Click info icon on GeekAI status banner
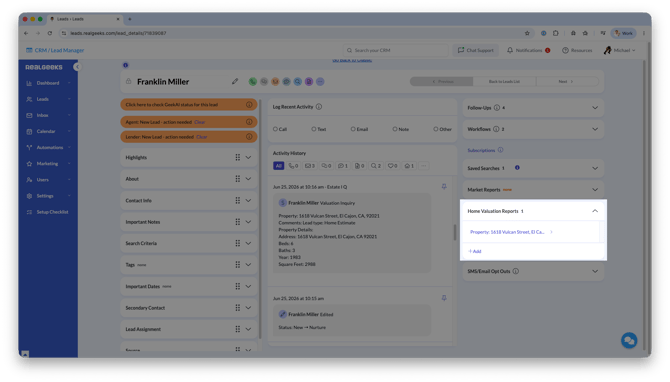The image size is (670, 382). pyautogui.click(x=249, y=105)
